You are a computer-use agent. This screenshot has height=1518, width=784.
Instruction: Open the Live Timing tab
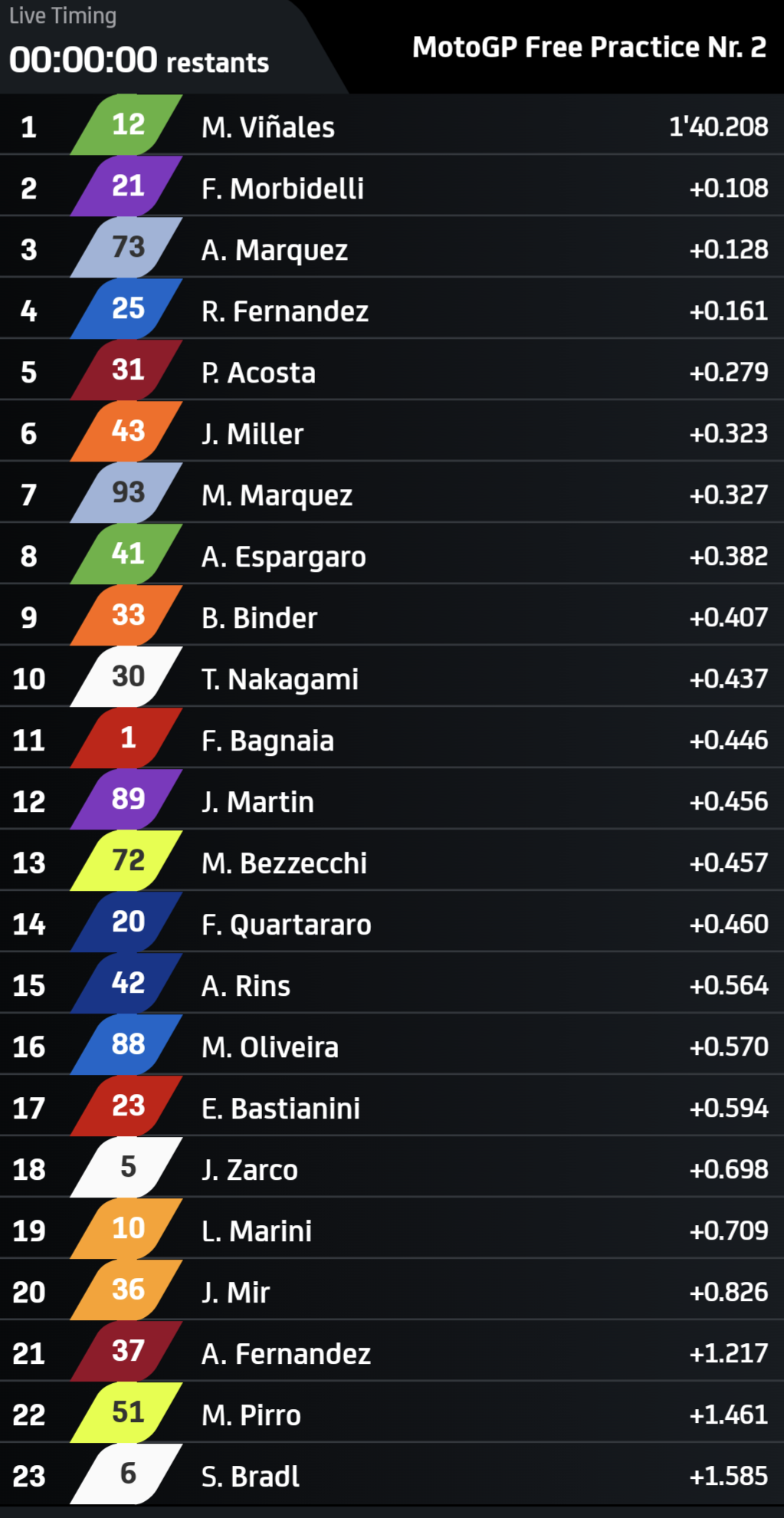click(63, 16)
